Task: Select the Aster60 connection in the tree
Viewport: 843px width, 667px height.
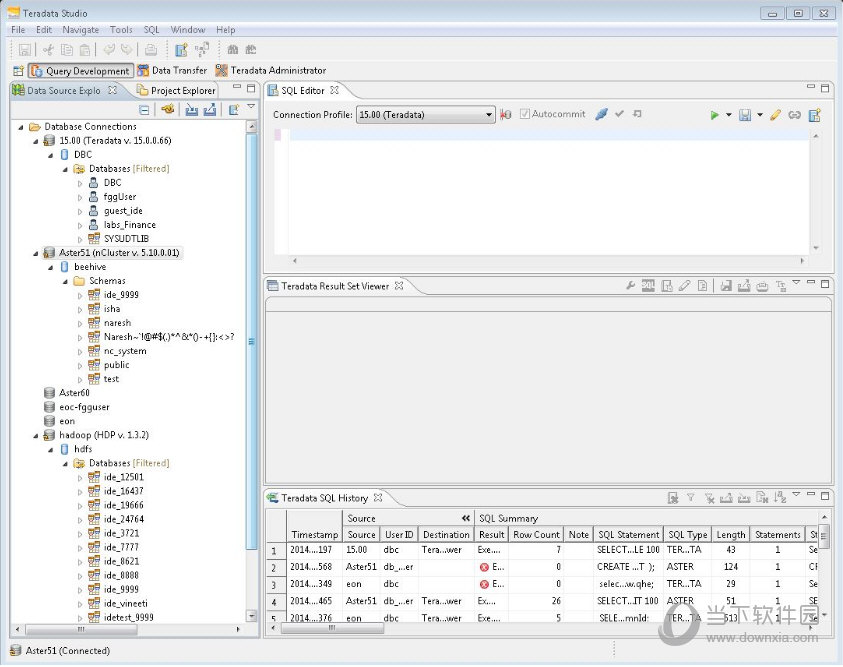Action: click(74, 393)
